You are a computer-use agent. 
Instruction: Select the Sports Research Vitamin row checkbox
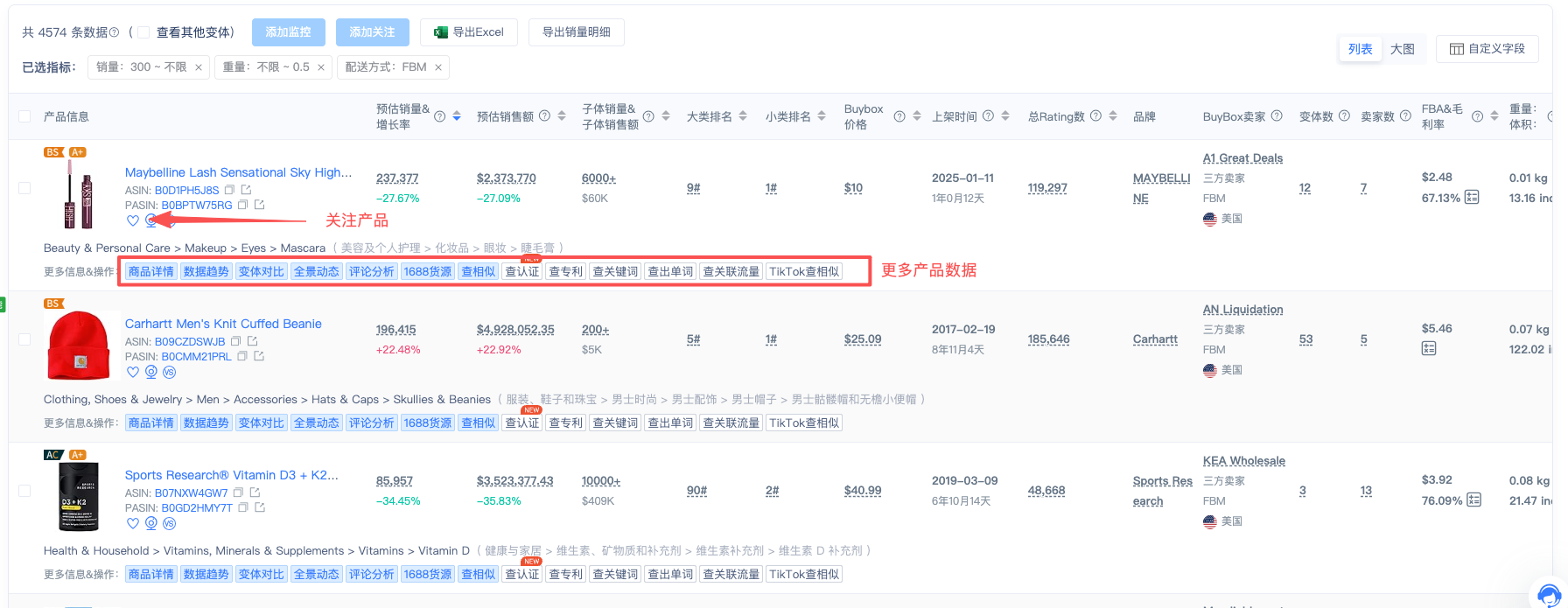click(24, 491)
